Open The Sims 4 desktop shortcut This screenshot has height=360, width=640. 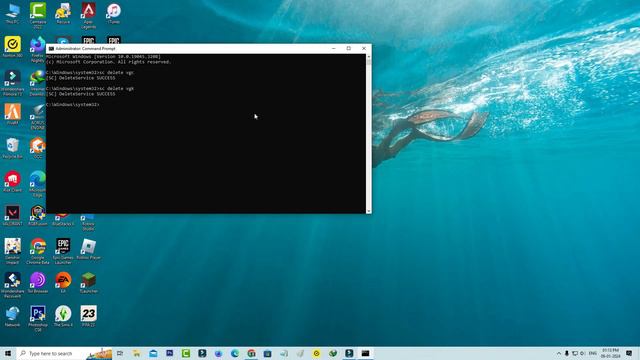pyautogui.click(x=63, y=316)
